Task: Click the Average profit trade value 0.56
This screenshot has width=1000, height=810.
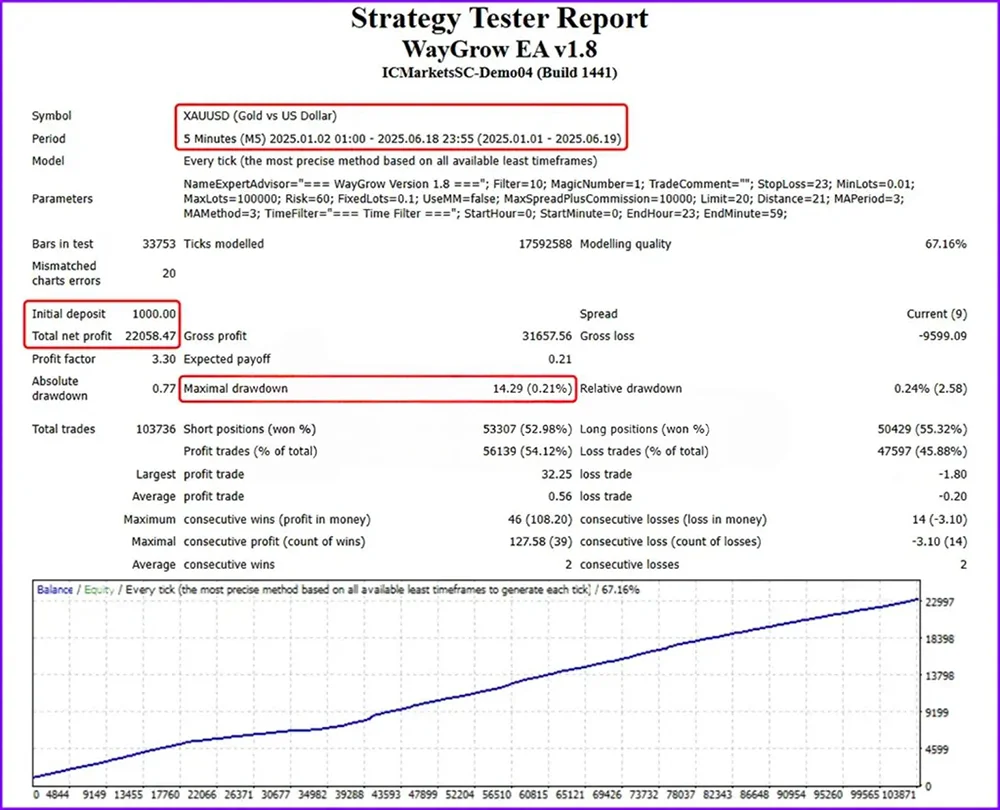Action: click(560, 496)
